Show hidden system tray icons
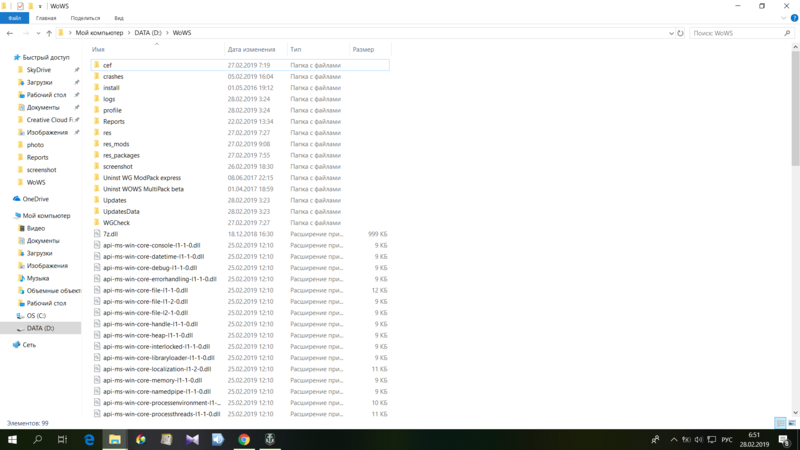 (674, 440)
